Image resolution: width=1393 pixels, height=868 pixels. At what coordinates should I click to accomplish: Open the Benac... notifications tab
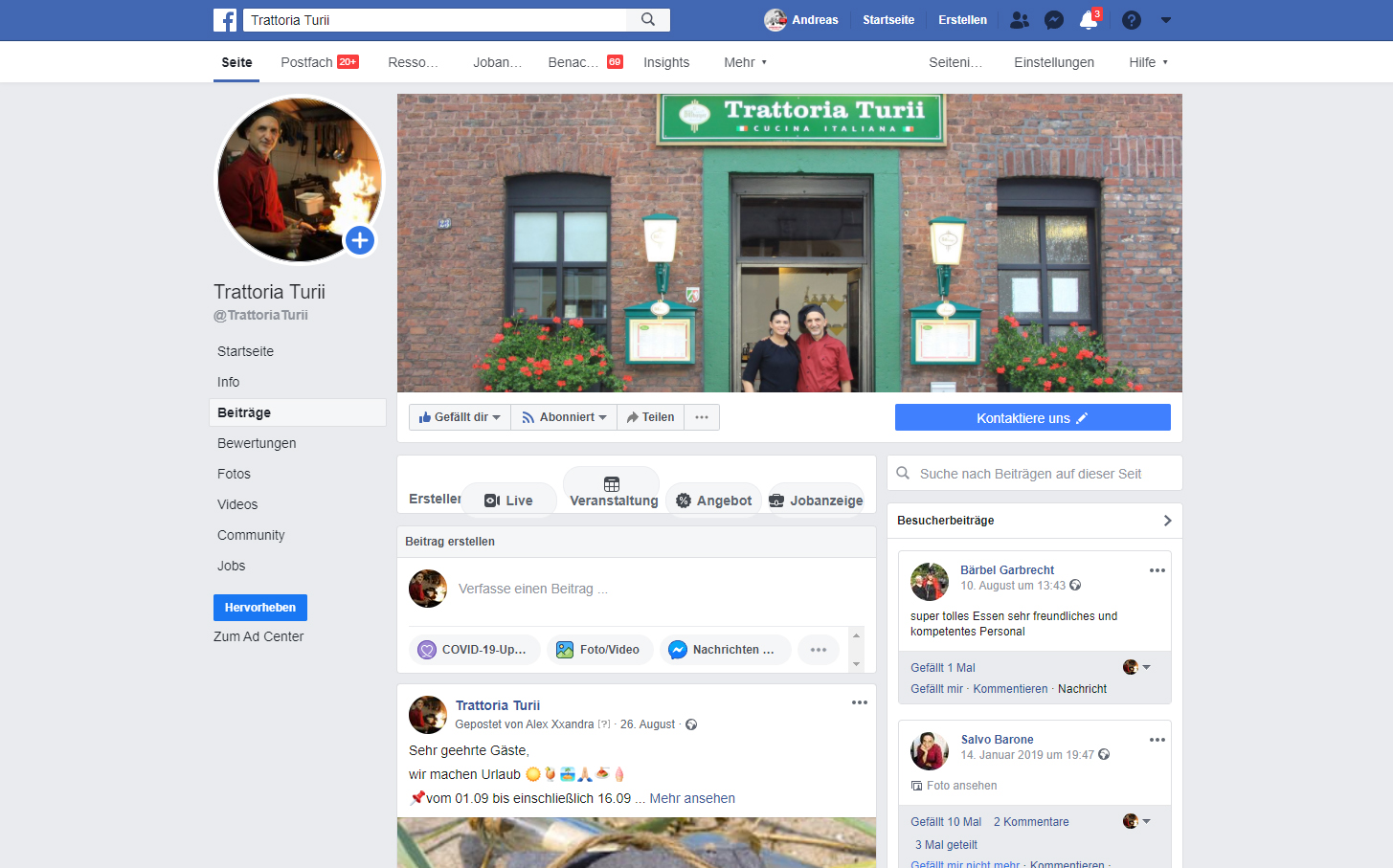click(x=585, y=62)
